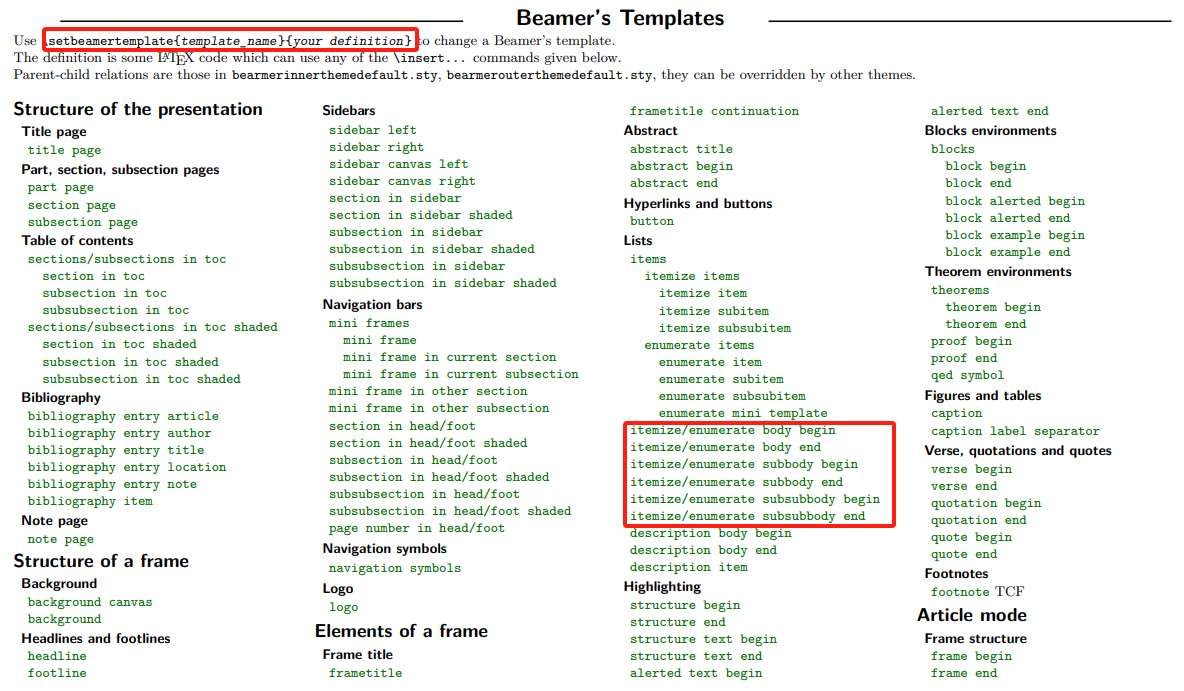Screen dimensions: 1184x691
Task: Click 'subsubsection in toc' entry
Action: click(116, 310)
